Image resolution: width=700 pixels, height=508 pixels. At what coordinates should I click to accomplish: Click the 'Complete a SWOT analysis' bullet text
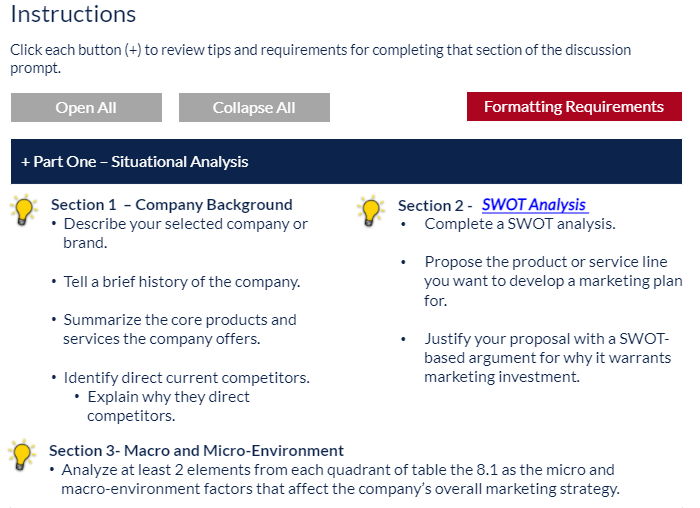pos(520,224)
